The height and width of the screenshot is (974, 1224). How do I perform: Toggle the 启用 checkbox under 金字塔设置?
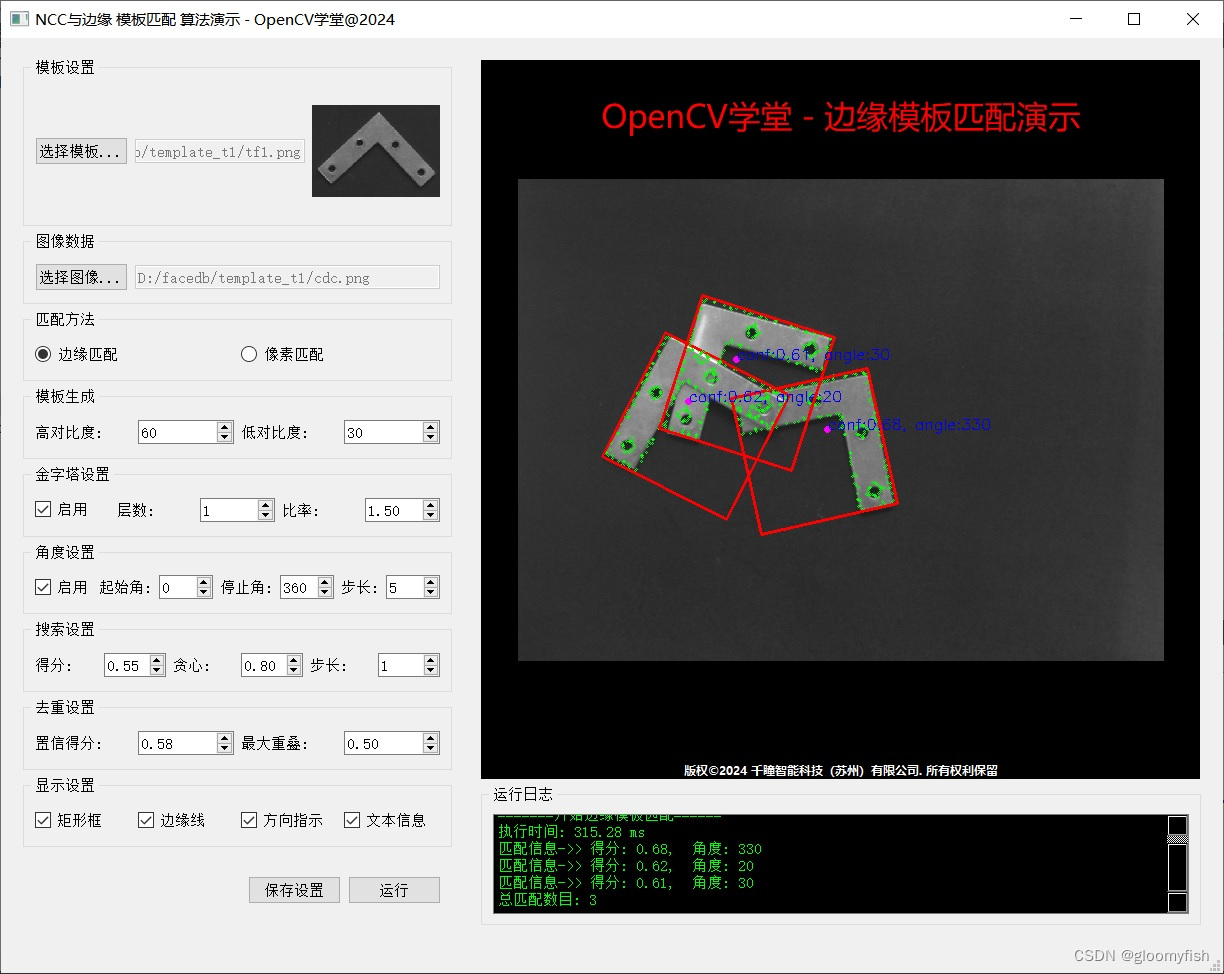pos(41,509)
